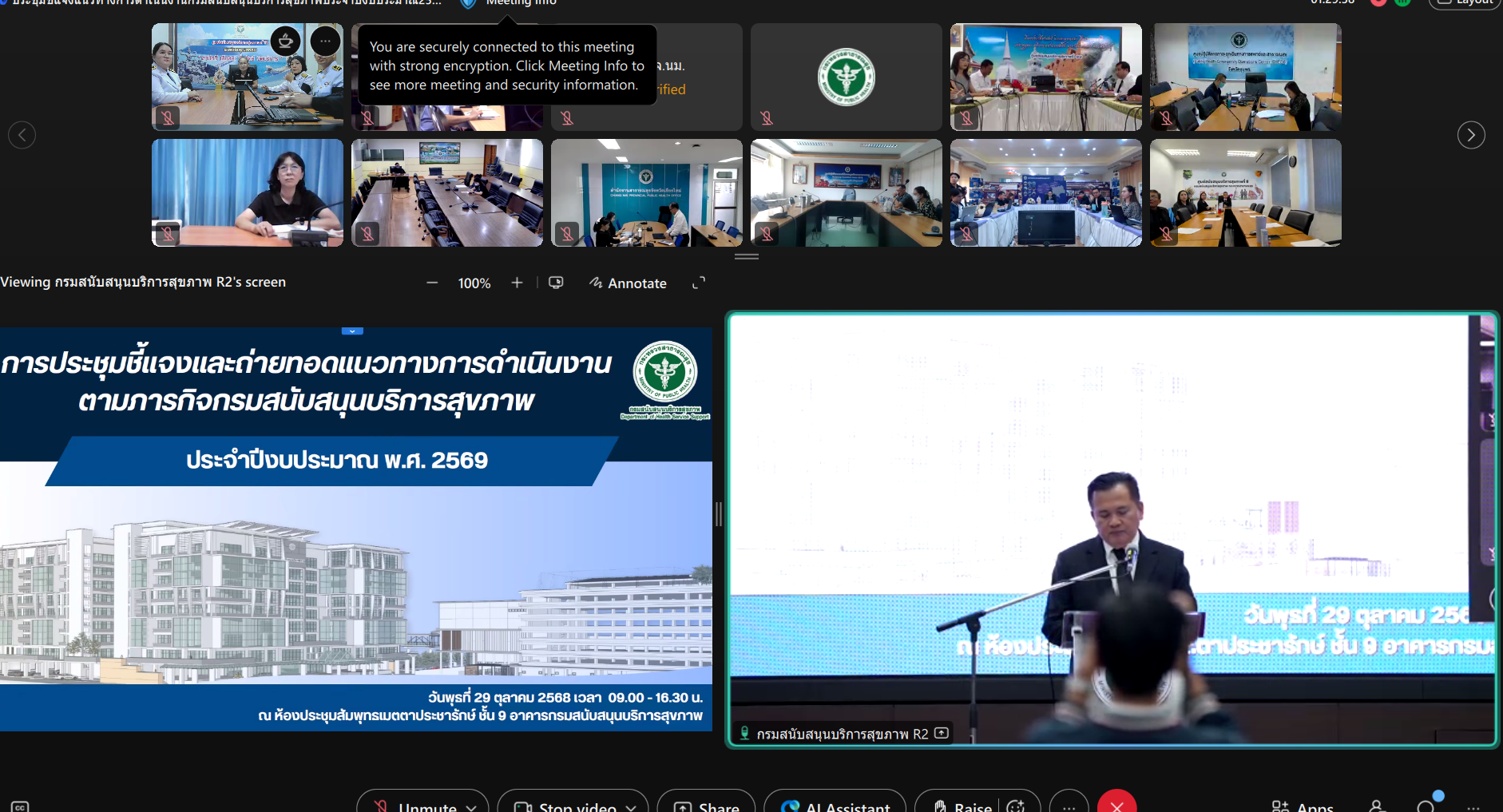Image resolution: width=1503 pixels, height=812 pixels.
Task: Expand the Unmute audio options arrow
Action: 472,806
